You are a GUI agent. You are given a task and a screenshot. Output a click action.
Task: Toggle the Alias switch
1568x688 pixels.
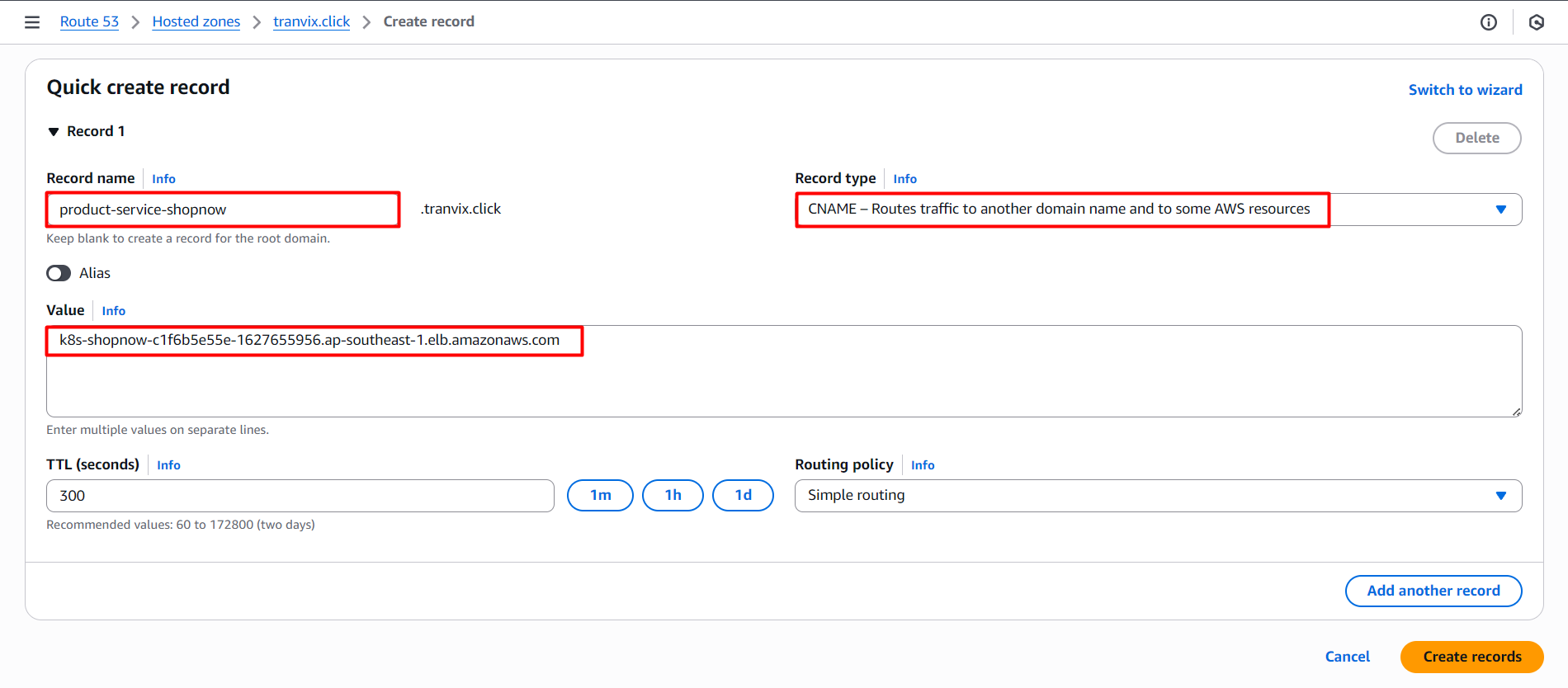point(59,273)
